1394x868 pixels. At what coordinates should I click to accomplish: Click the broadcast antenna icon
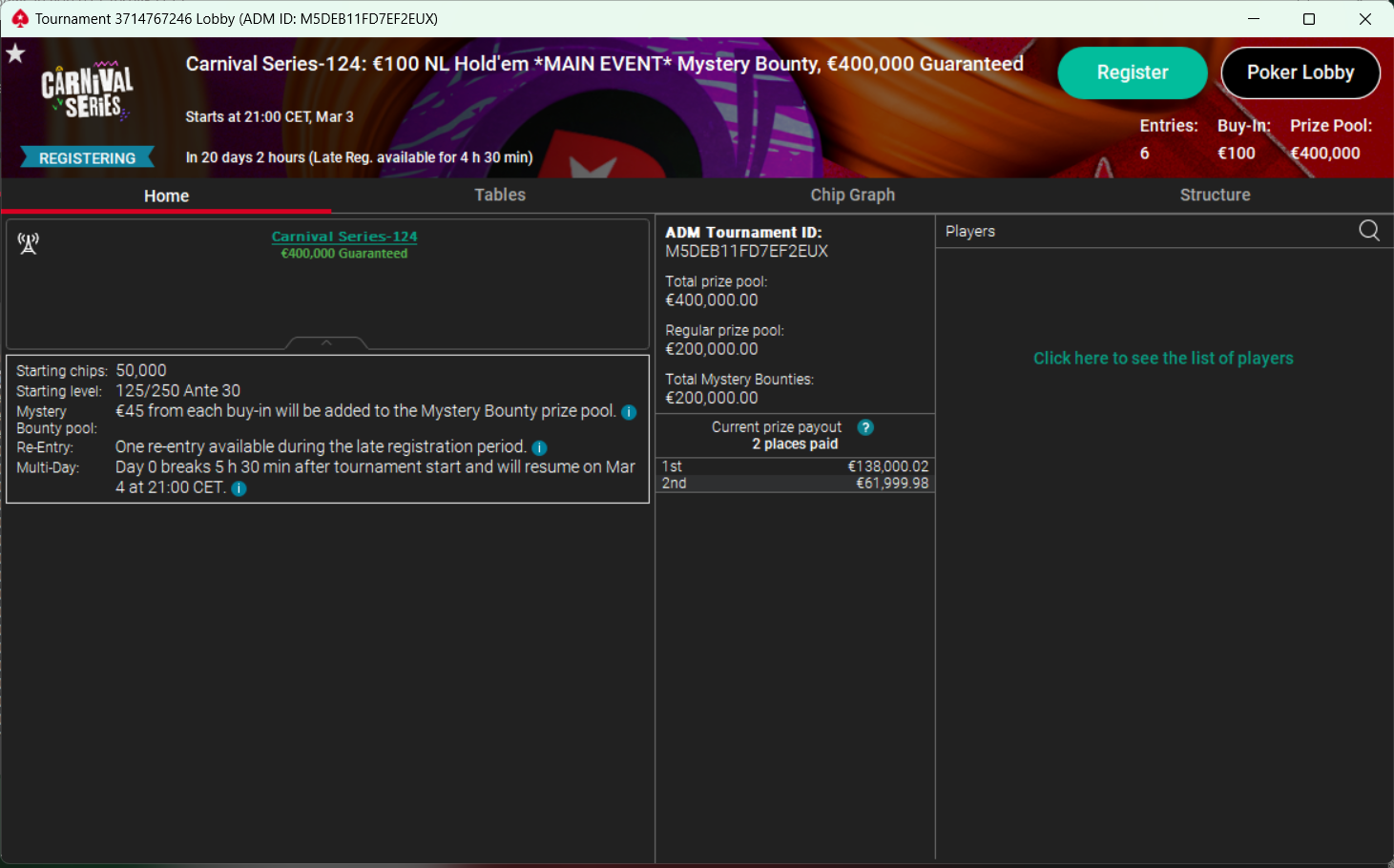click(x=29, y=244)
